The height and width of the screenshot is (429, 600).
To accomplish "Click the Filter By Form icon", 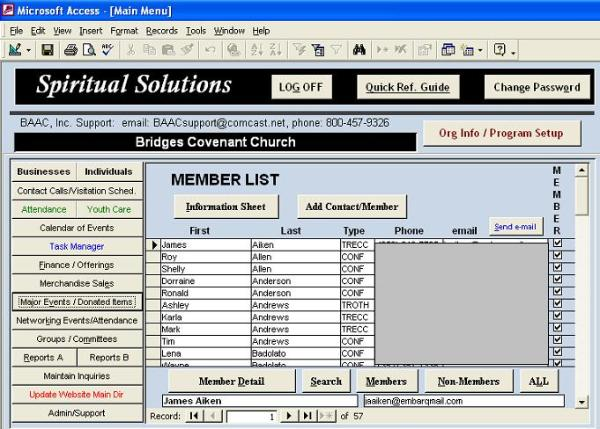I will coord(318,50).
